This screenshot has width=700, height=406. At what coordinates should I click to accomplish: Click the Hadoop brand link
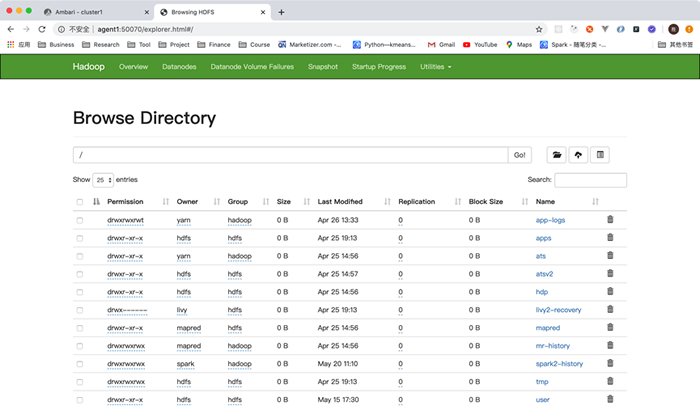point(88,67)
